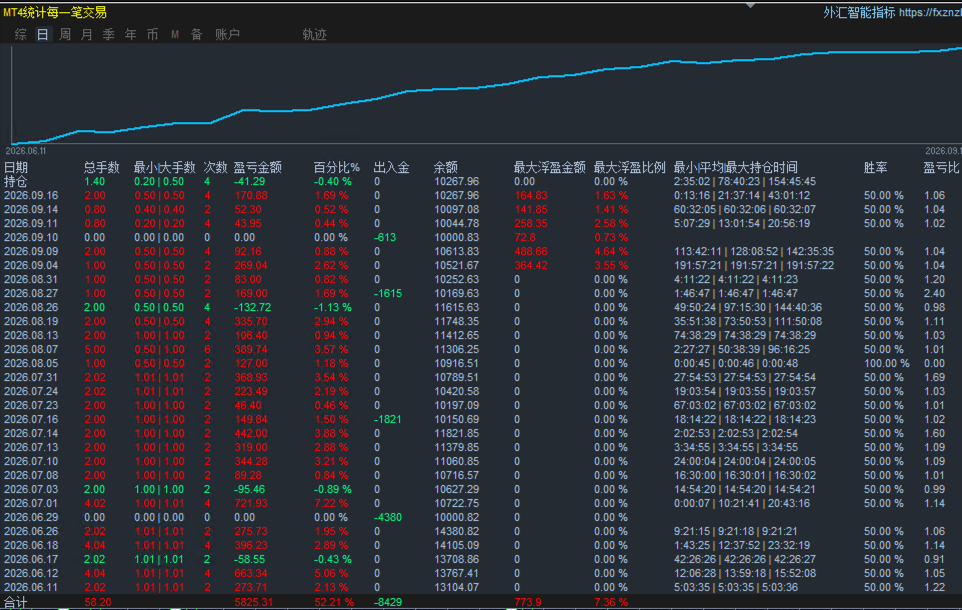
Task: Switch to the 月 monthly tab
Action: click(x=87, y=34)
